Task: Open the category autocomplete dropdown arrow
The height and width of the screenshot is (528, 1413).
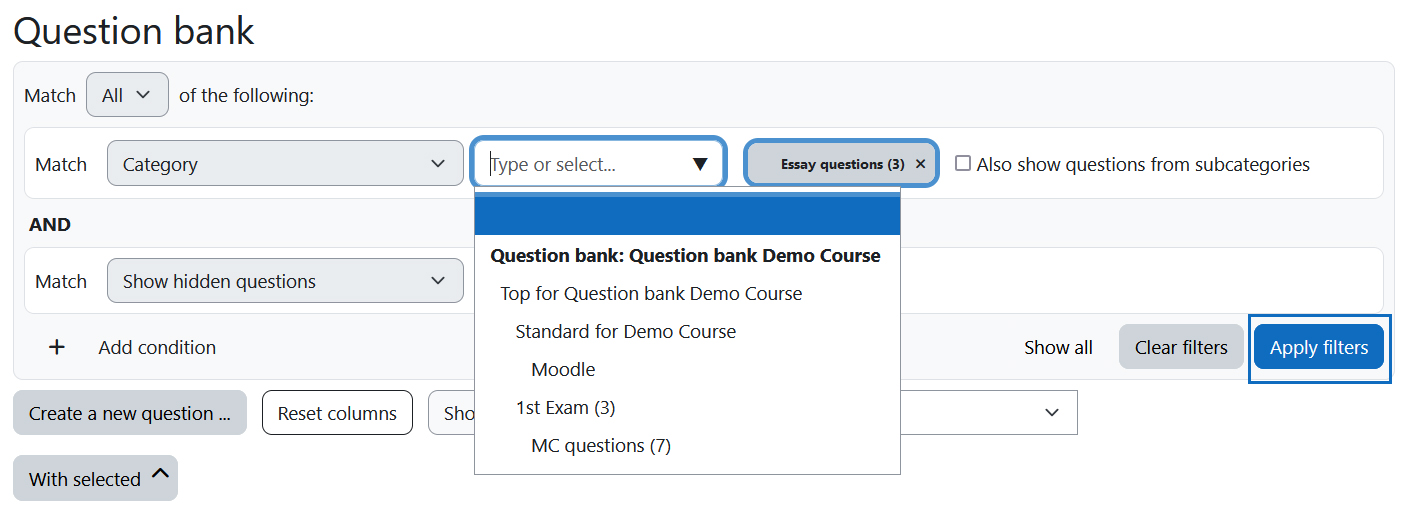Action: pos(700,164)
